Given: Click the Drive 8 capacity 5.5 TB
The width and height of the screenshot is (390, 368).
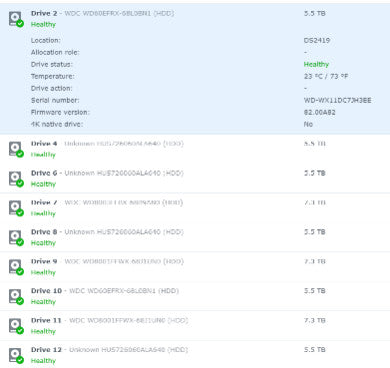Looking at the screenshot, I should point(315,232).
